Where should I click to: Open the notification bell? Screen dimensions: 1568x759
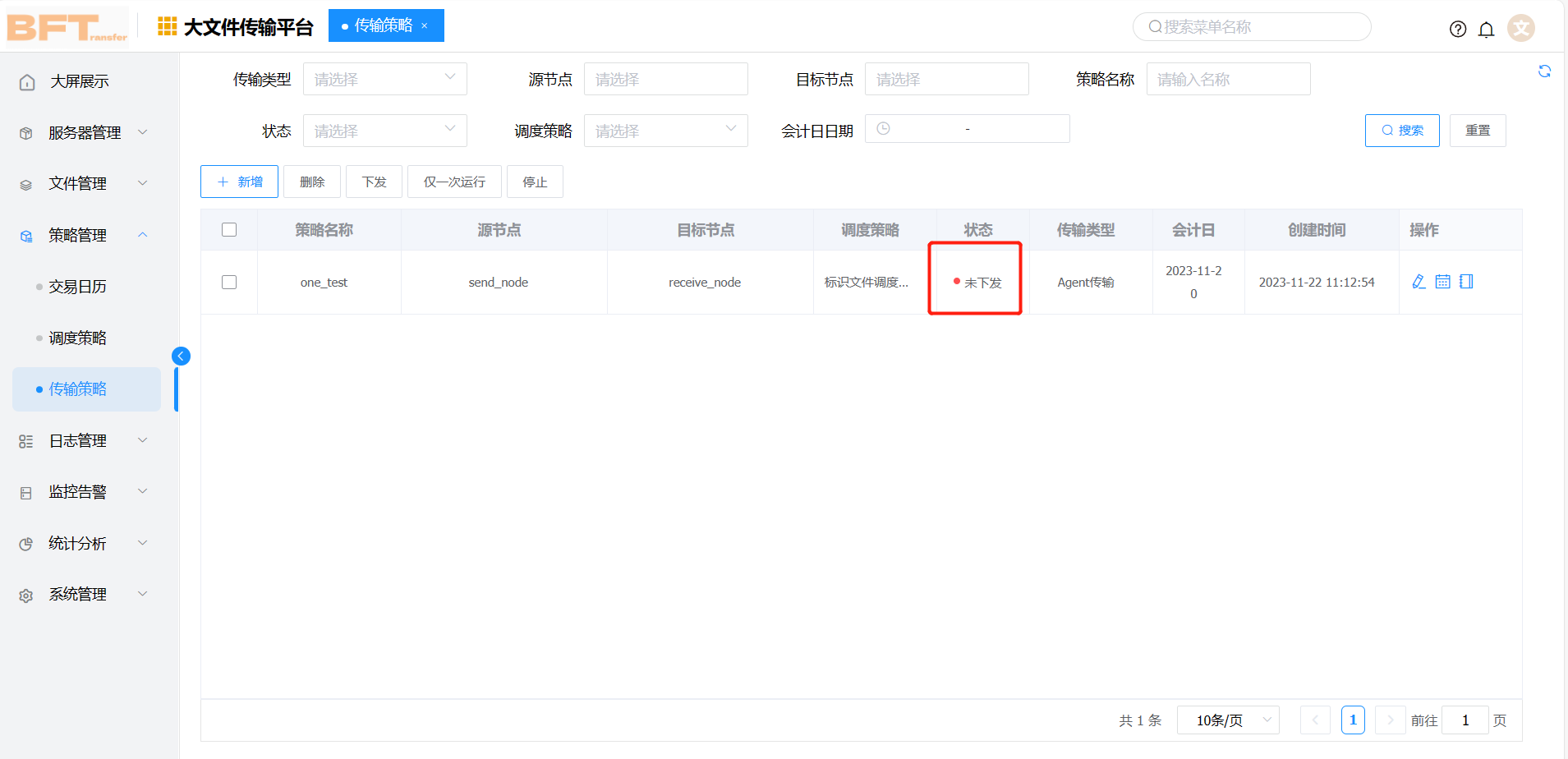(x=1486, y=30)
